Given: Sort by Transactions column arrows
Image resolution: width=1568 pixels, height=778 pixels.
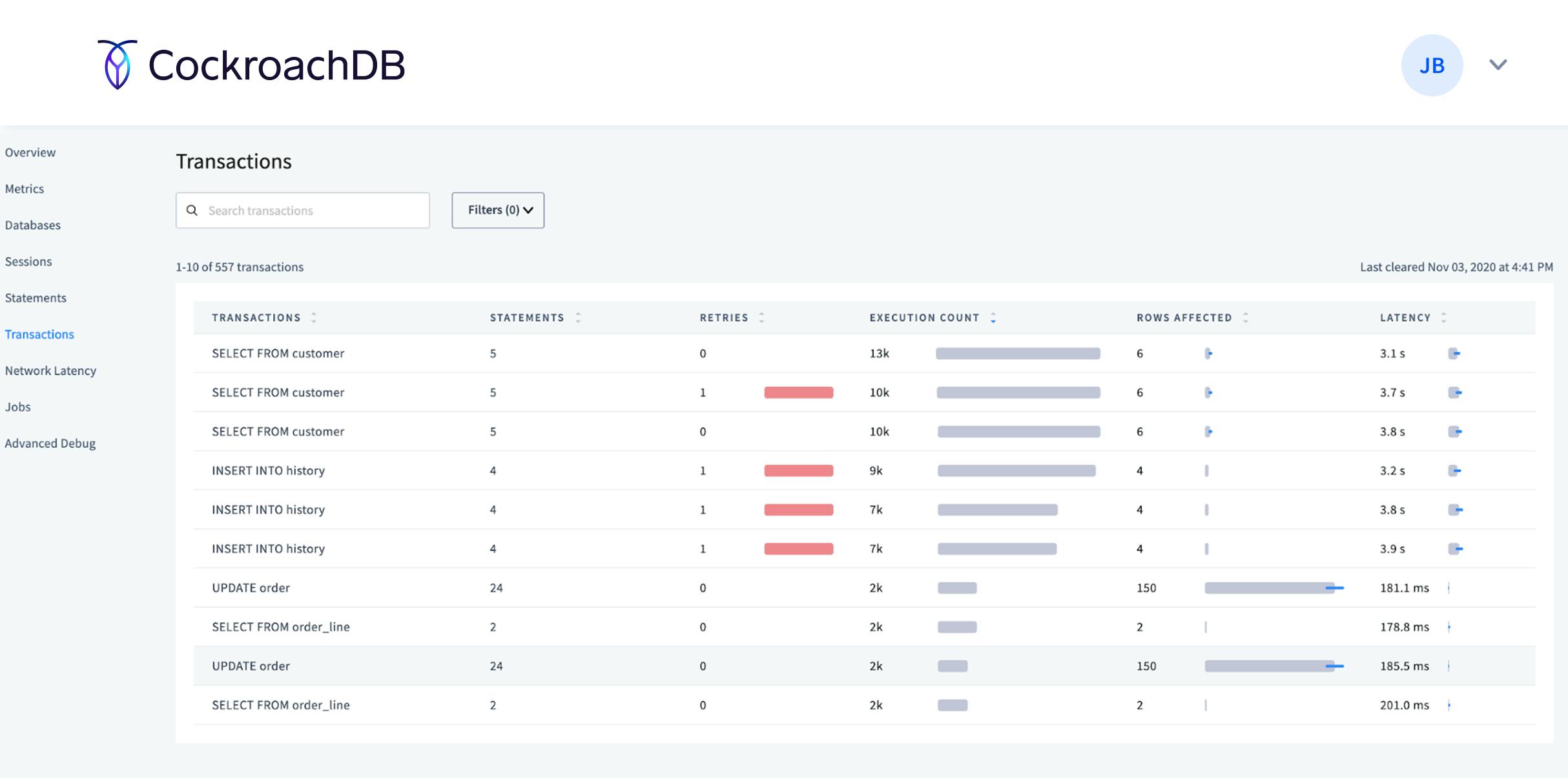Looking at the screenshot, I should 314,317.
